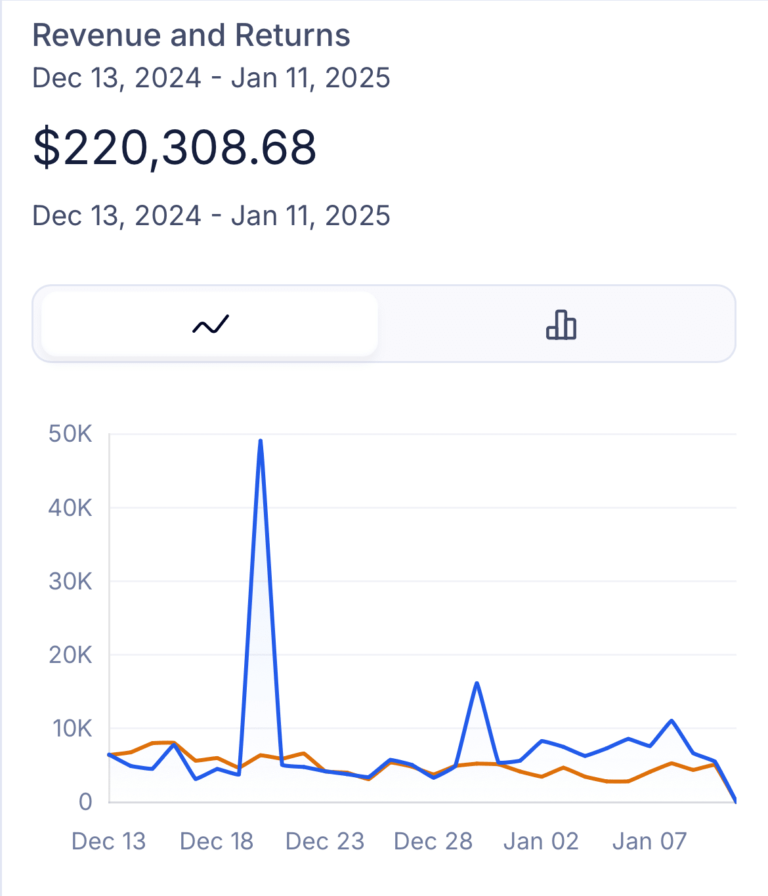The width and height of the screenshot is (768, 896).
Task: Click the Dec 28 x-axis label
Action: (x=433, y=841)
